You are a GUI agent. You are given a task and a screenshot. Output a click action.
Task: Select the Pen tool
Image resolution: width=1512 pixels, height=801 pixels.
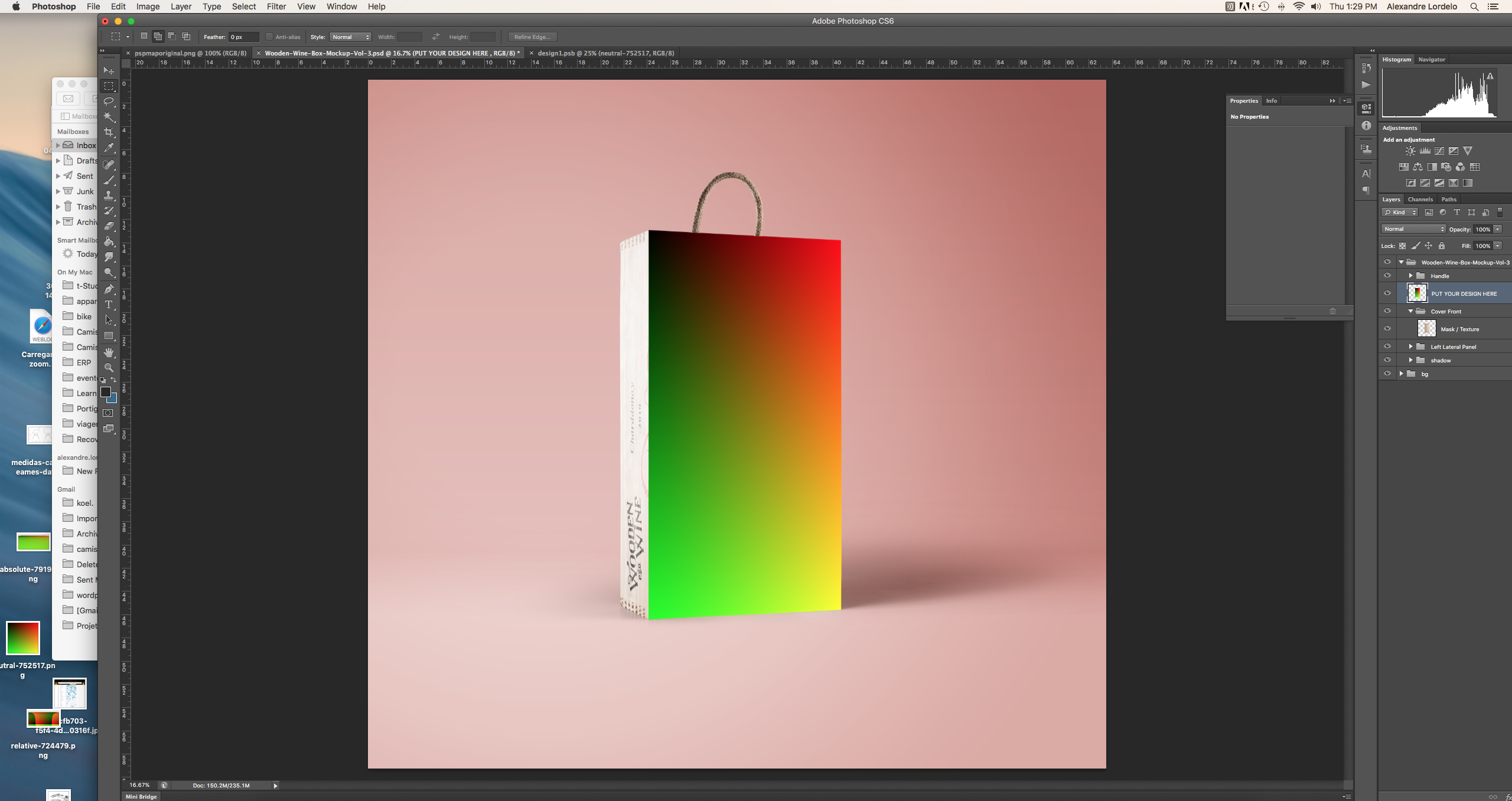(109, 289)
